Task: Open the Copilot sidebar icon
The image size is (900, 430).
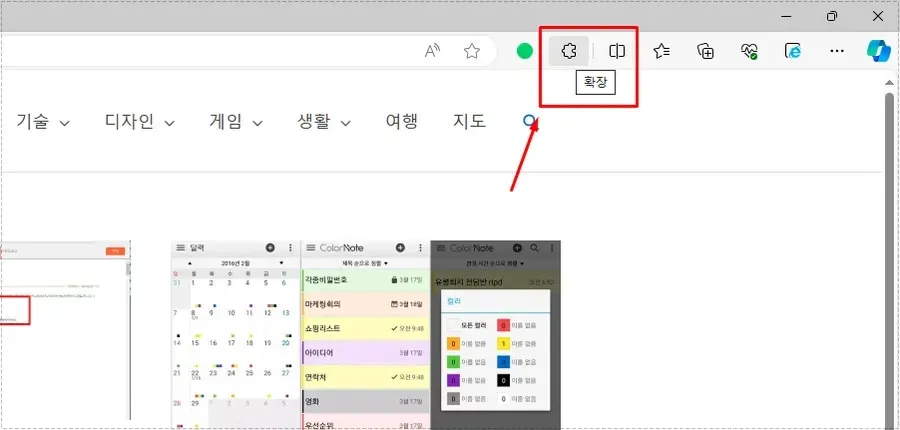Action: pos(878,52)
